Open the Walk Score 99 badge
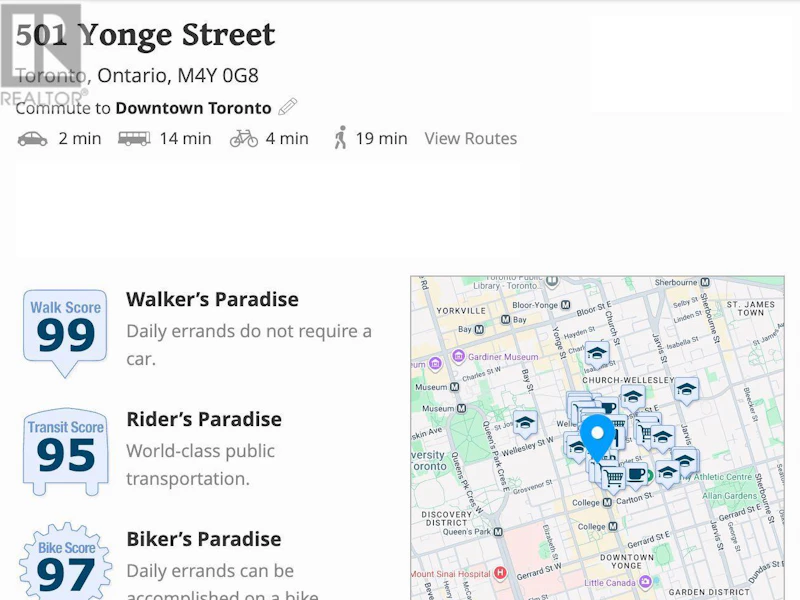The height and width of the screenshot is (600, 800). [65, 332]
